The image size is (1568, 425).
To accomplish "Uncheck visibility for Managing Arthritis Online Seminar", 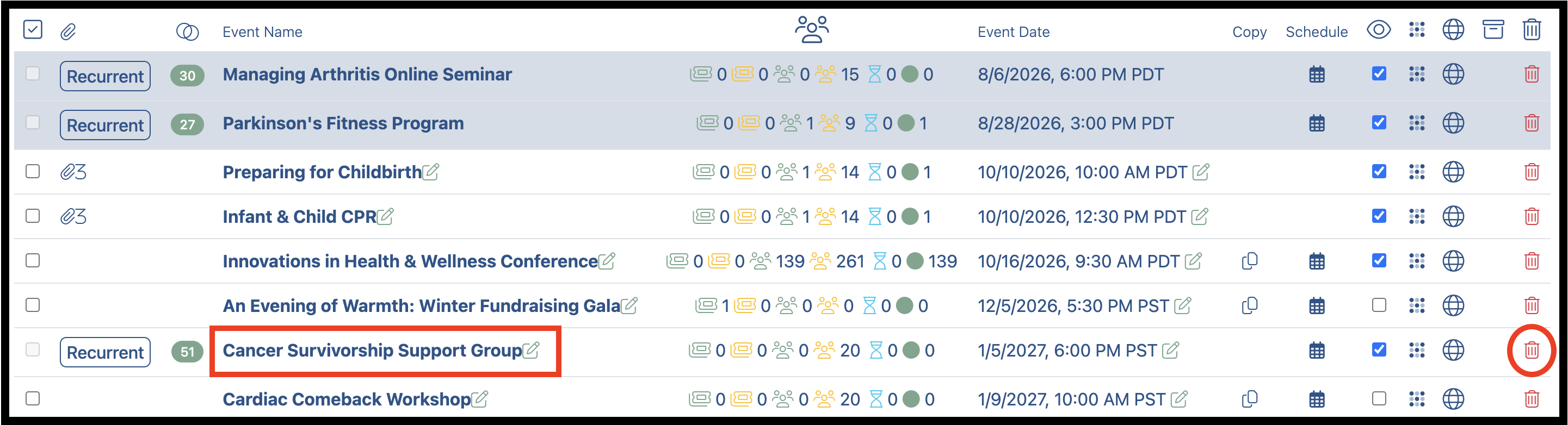I will click(x=1379, y=73).
